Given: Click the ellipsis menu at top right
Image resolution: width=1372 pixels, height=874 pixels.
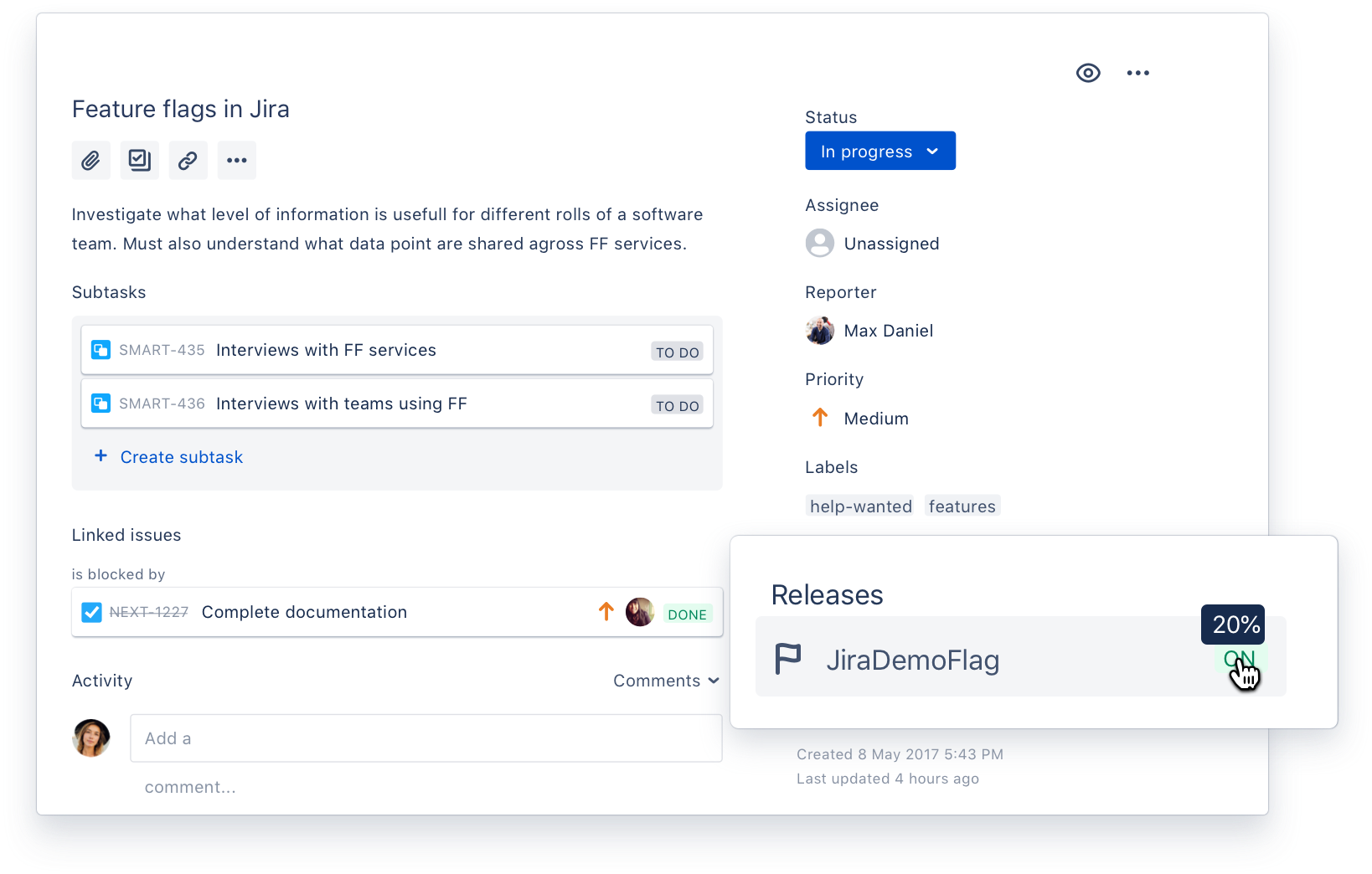Looking at the screenshot, I should pos(1138,73).
